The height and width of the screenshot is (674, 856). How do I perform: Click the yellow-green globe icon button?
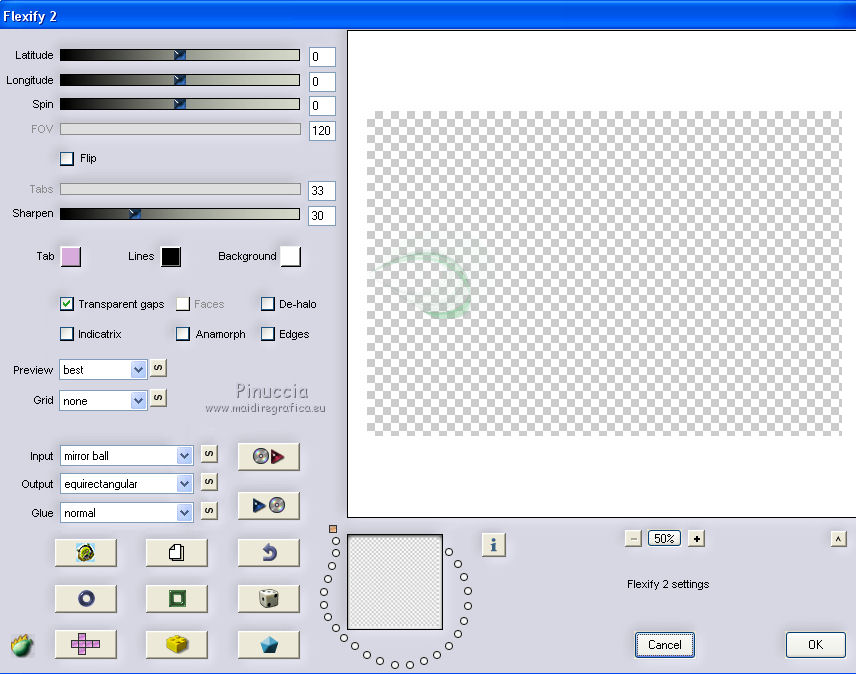click(86, 553)
